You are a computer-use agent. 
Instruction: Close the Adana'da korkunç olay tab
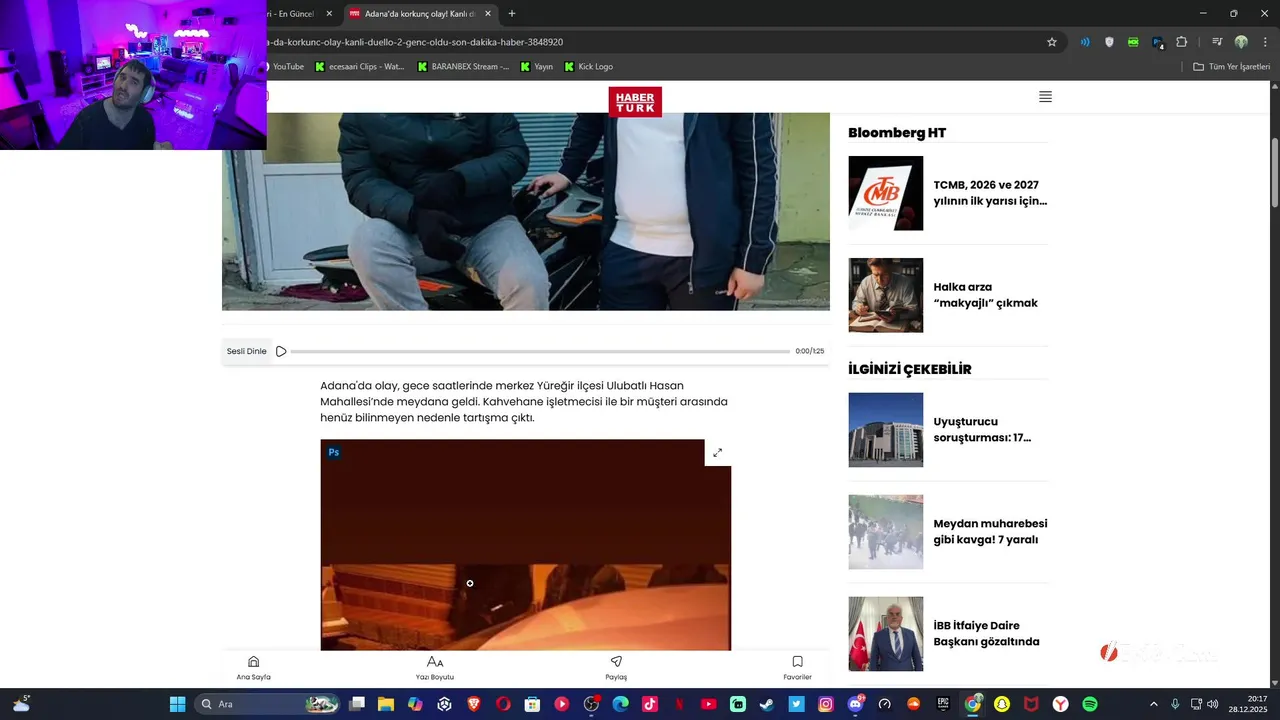coord(487,14)
